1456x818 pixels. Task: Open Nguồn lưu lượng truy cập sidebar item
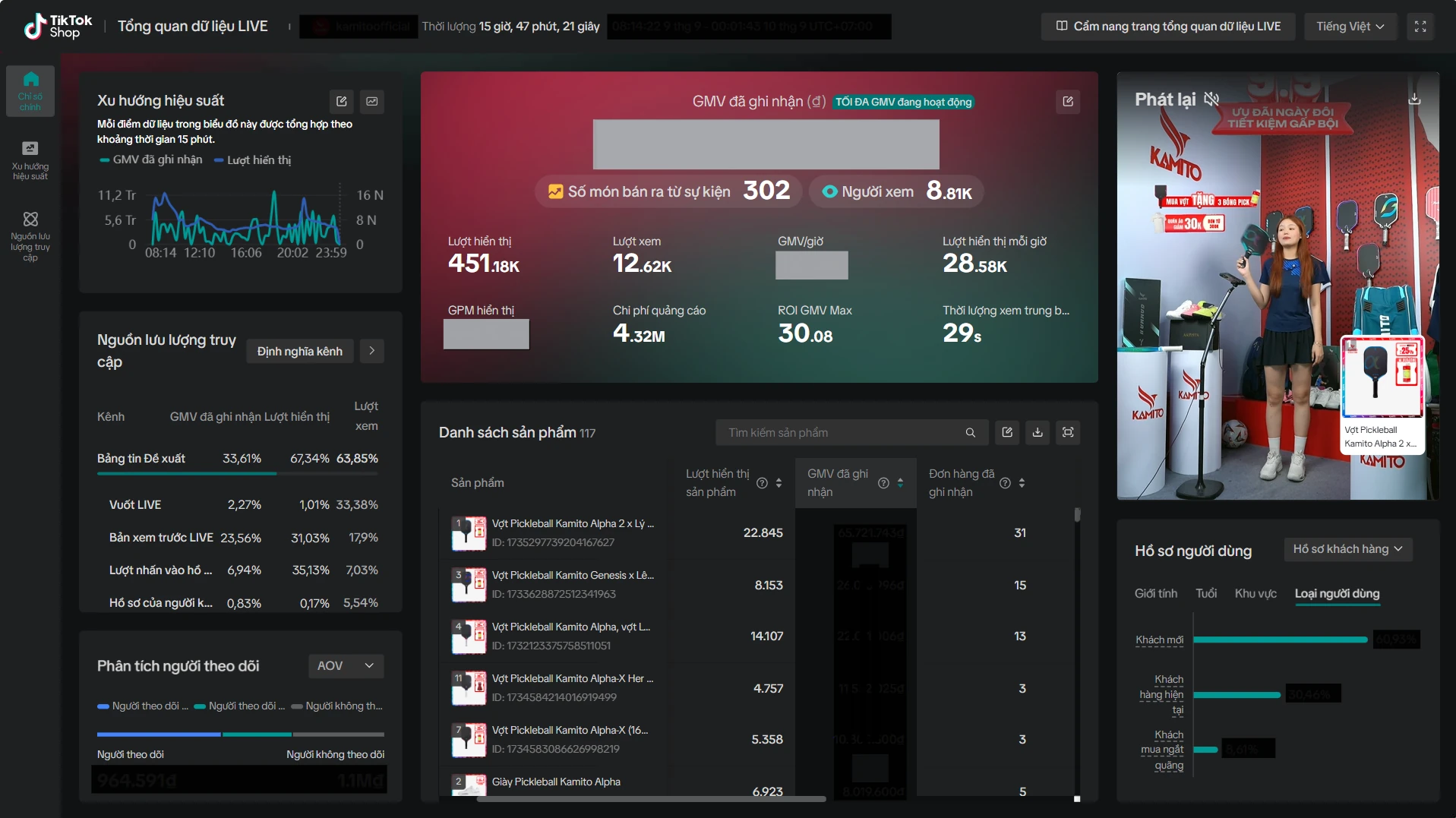click(30, 237)
